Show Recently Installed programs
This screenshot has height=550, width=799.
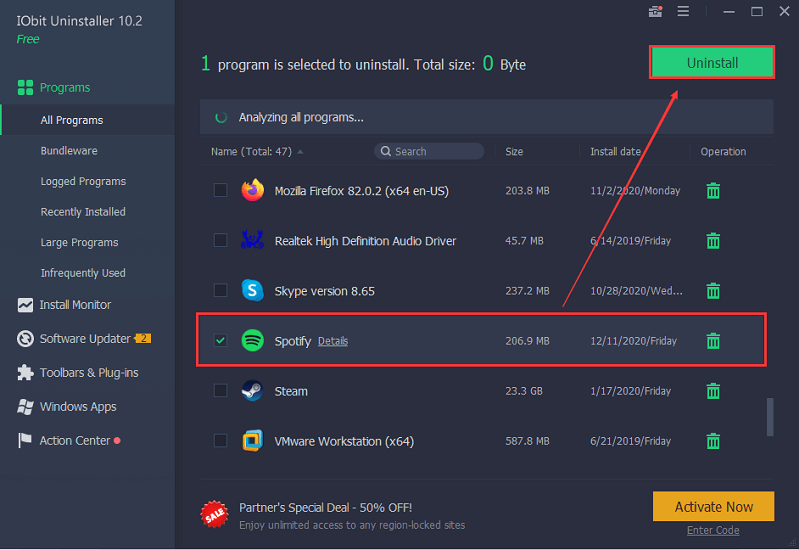point(83,212)
